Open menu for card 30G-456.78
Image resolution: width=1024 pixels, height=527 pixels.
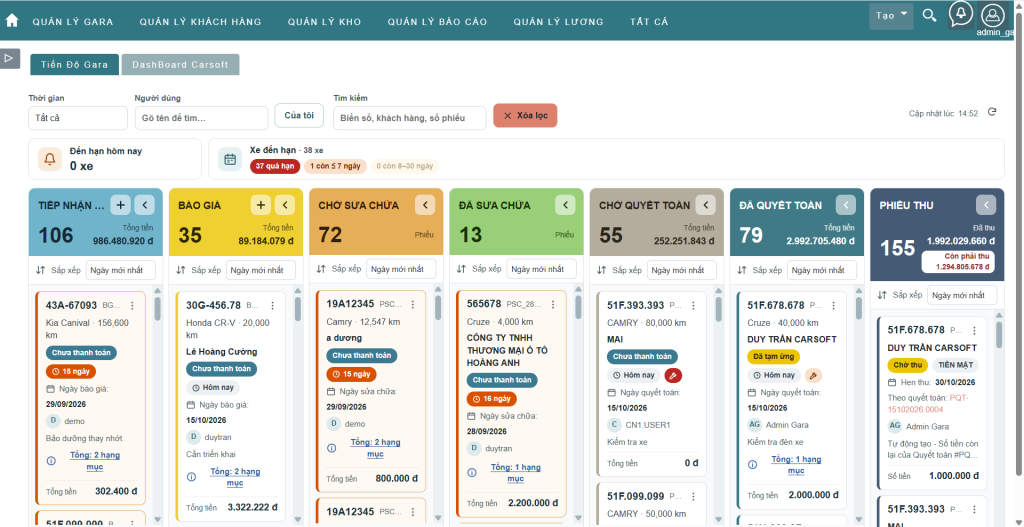click(273, 305)
